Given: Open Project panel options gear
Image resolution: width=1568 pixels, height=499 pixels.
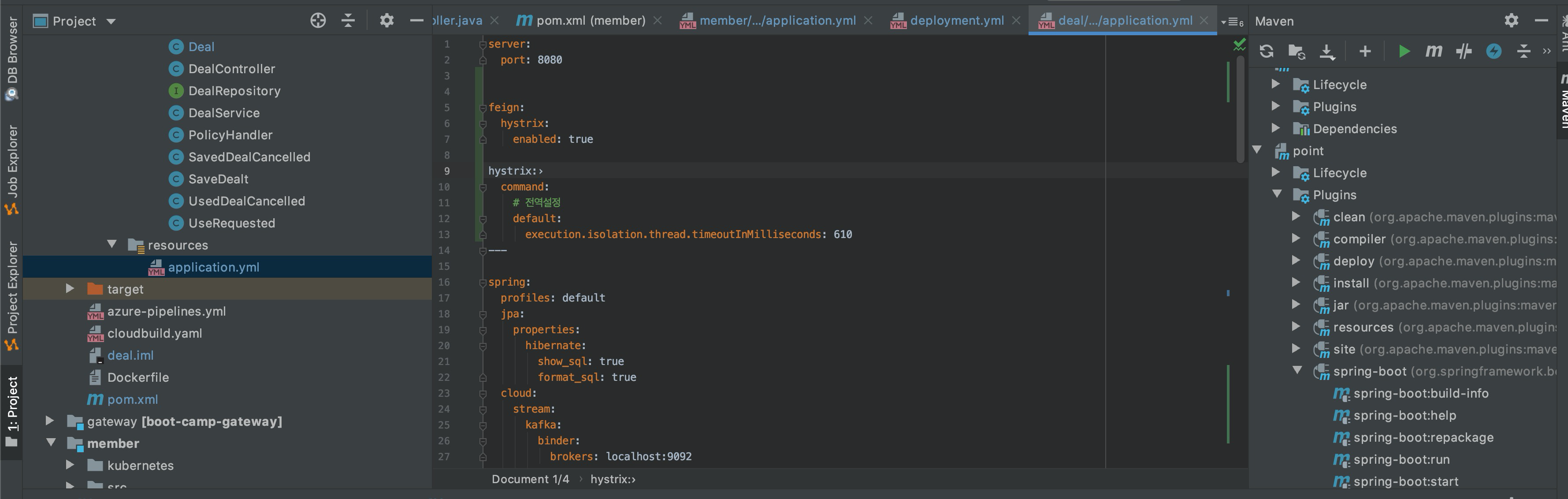Looking at the screenshot, I should coord(386,20).
